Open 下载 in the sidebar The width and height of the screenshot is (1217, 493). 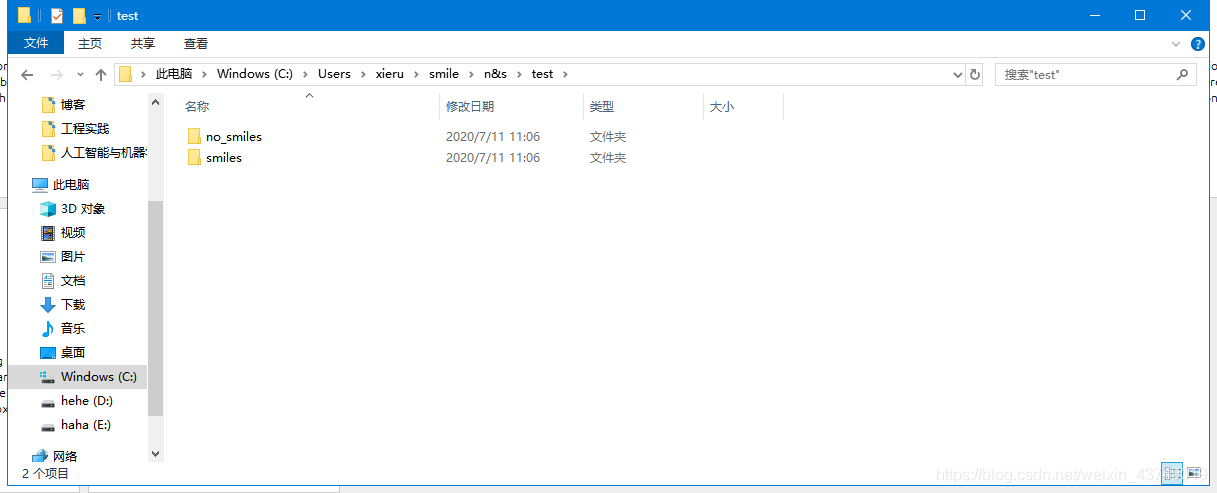[73, 304]
